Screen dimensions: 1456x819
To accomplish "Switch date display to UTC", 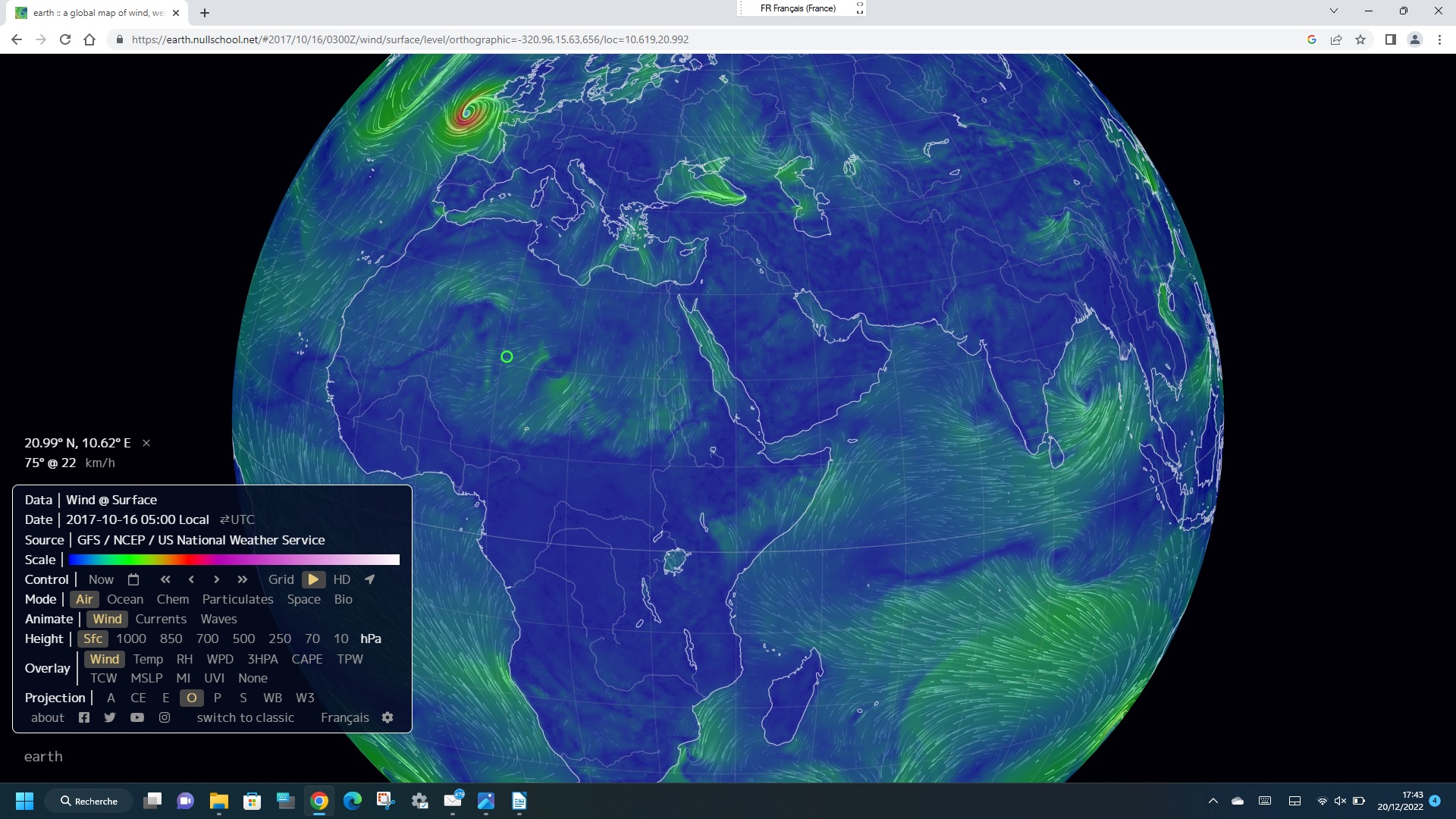I will point(237,519).
